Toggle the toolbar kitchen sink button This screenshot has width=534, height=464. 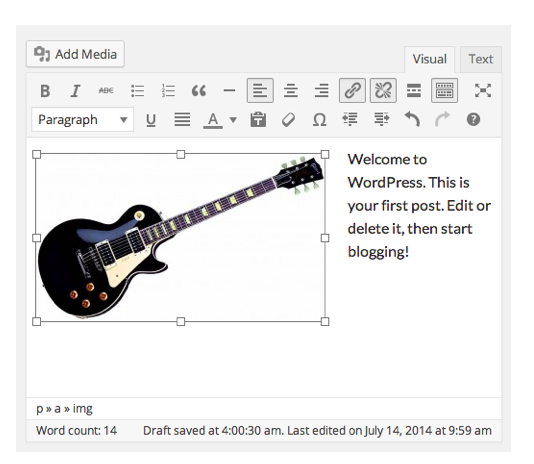tap(444, 91)
